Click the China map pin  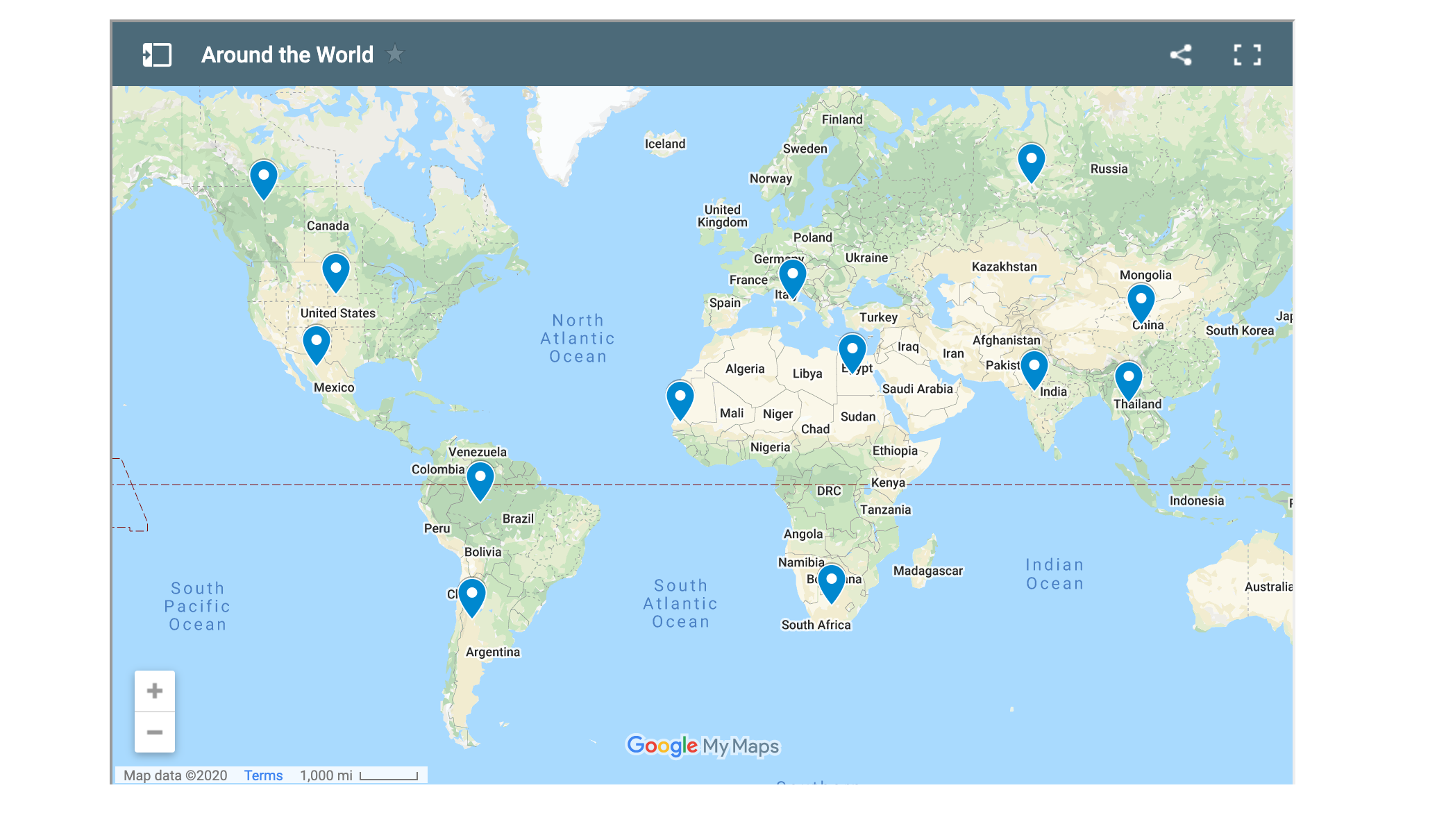(1141, 302)
